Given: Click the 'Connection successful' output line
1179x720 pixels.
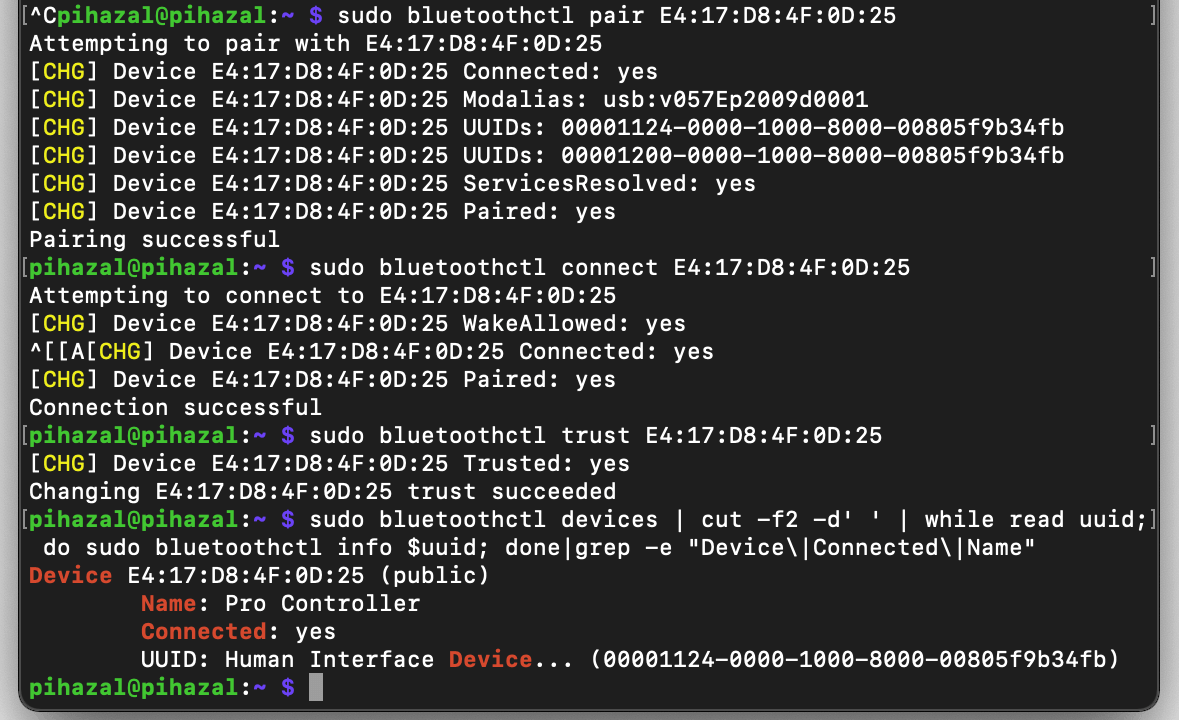Looking at the screenshot, I should click(x=175, y=408).
